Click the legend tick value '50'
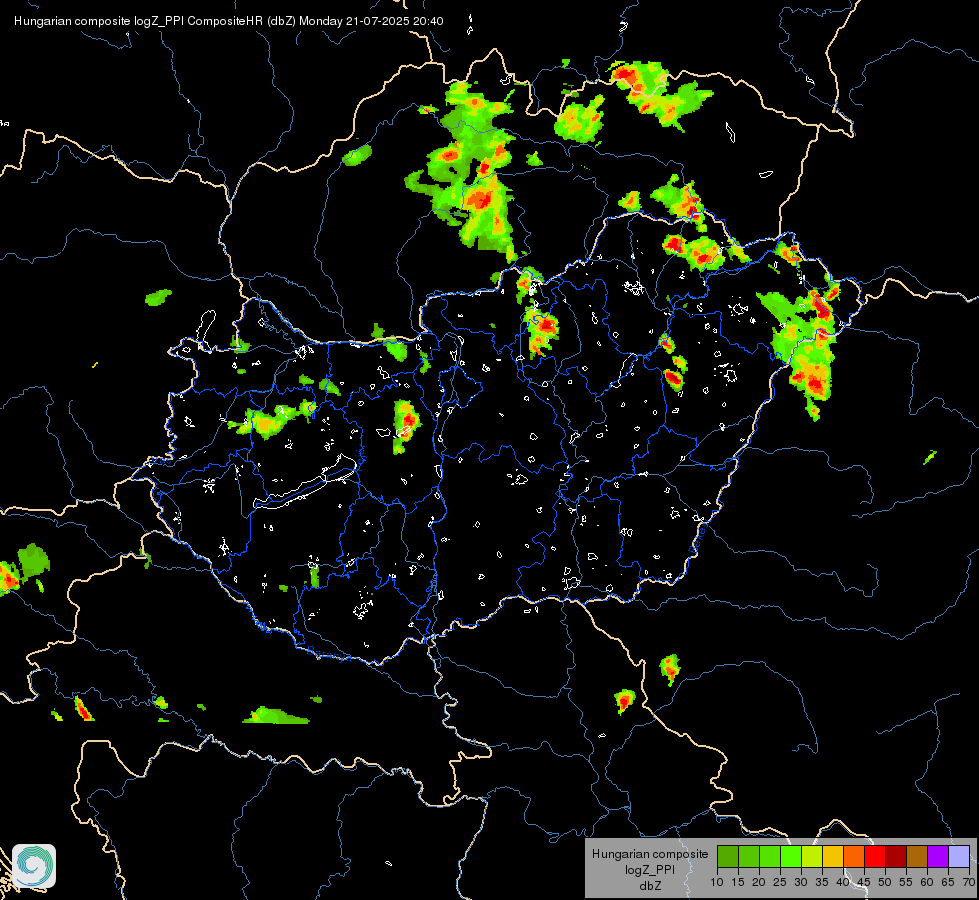This screenshot has height=900, width=979. coord(885,883)
